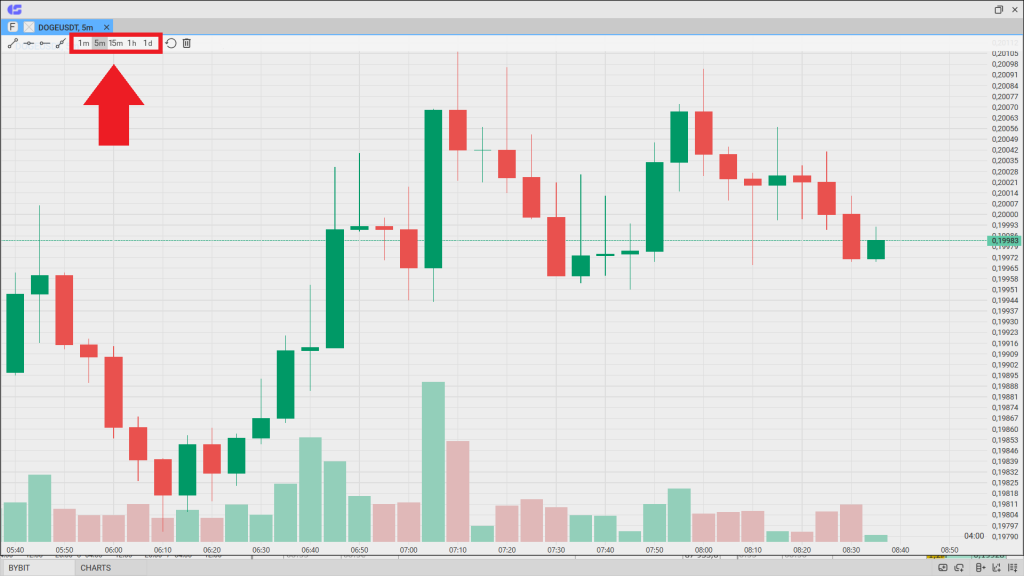Restore the window using the title bar button
This screenshot has height=576, width=1024.
[x=999, y=9]
